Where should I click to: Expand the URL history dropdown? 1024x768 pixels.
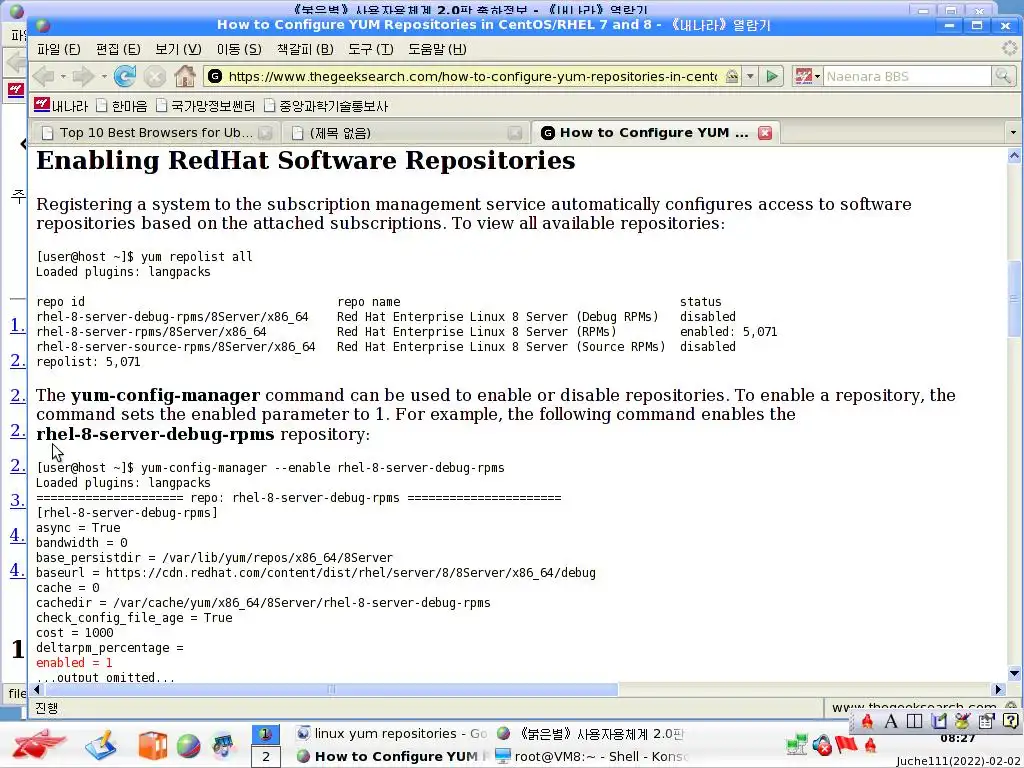point(750,76)
